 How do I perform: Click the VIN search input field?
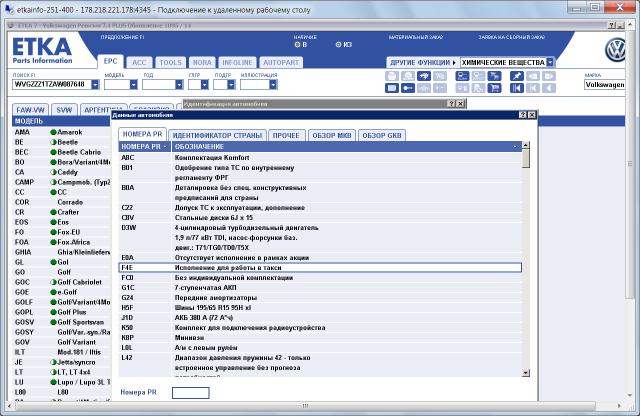(x=52, y=85)
